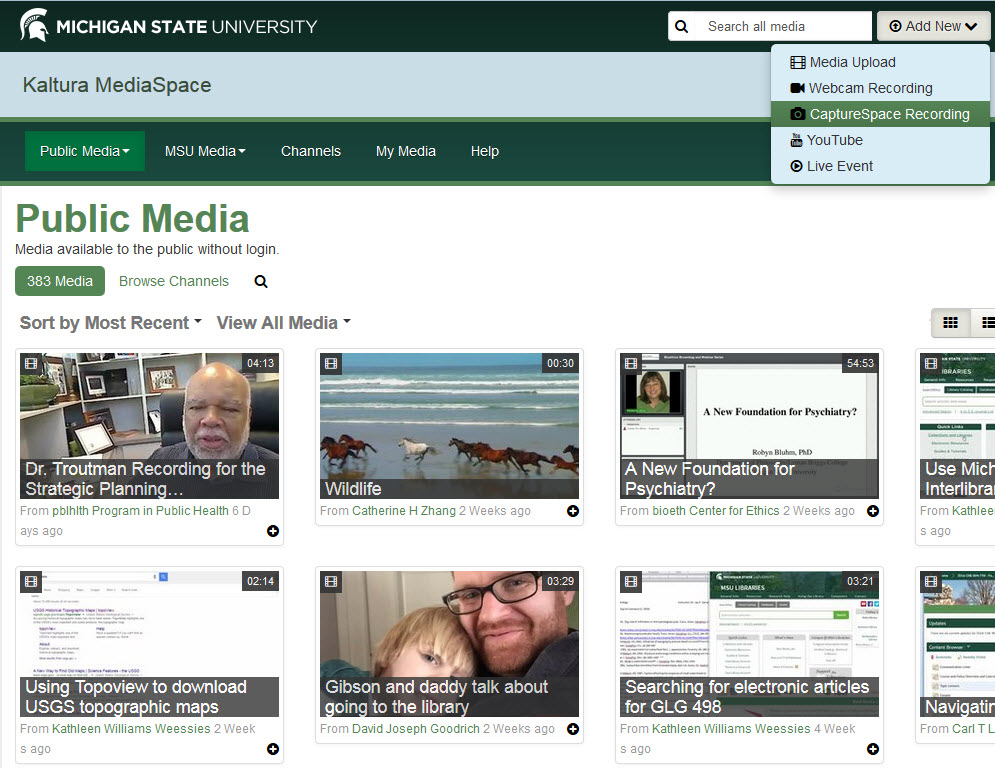The height and width of the screenshot is (768, 995).
Task: Click author link David Joseph Goodrich
Action: coord(416,729)
